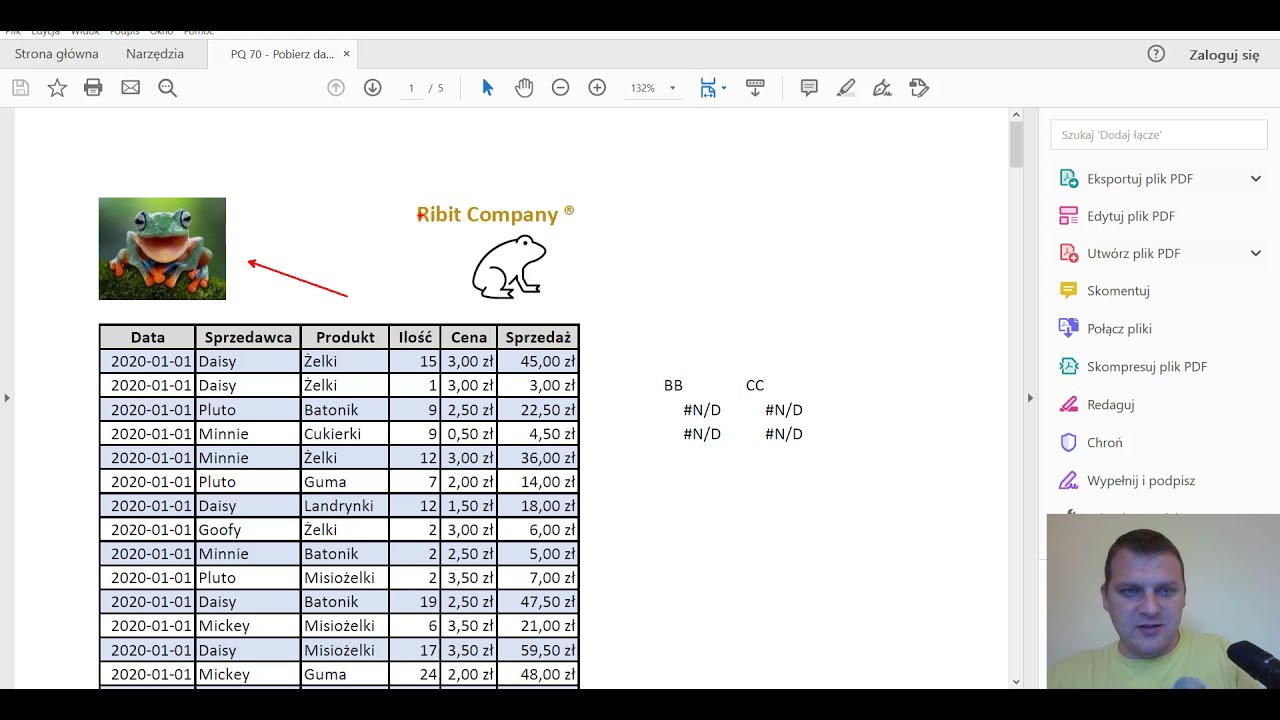Click the CC label
This screenshot has height=720, width=1280.
755,385
